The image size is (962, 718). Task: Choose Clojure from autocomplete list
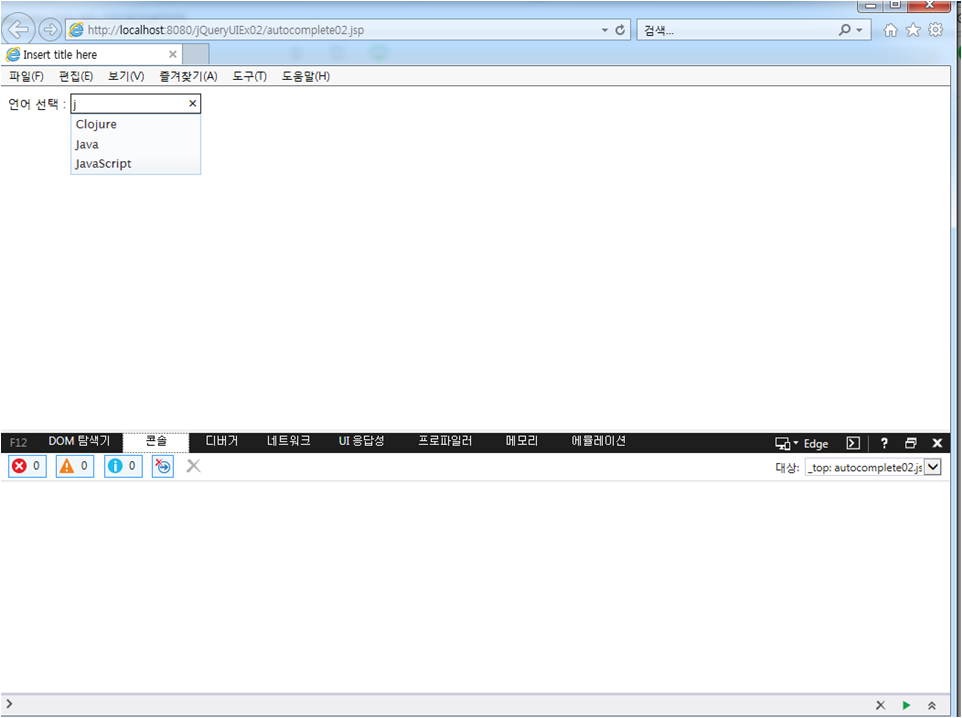pos(136,125)
